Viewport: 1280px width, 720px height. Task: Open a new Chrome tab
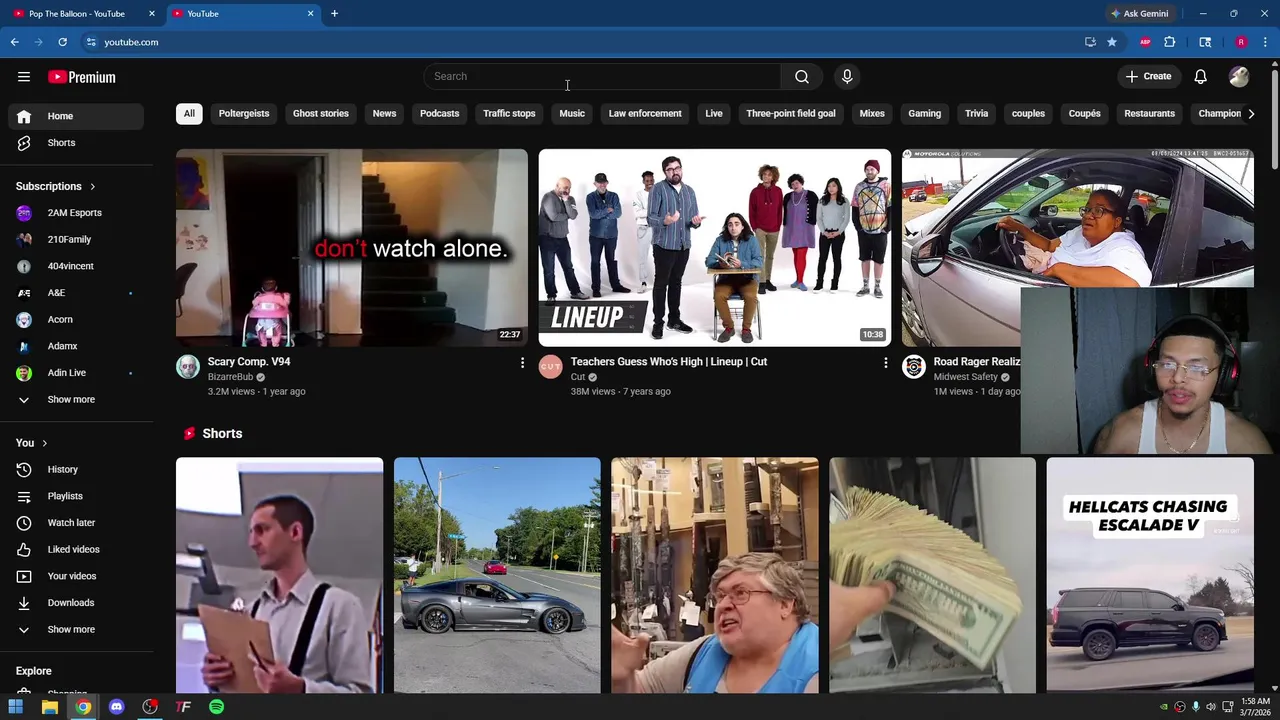(335, 14)
